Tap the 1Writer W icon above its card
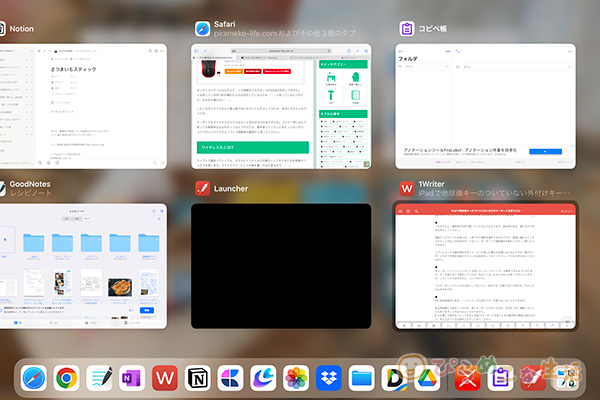The width and height of the screenshot is (600, 400). 407,188
